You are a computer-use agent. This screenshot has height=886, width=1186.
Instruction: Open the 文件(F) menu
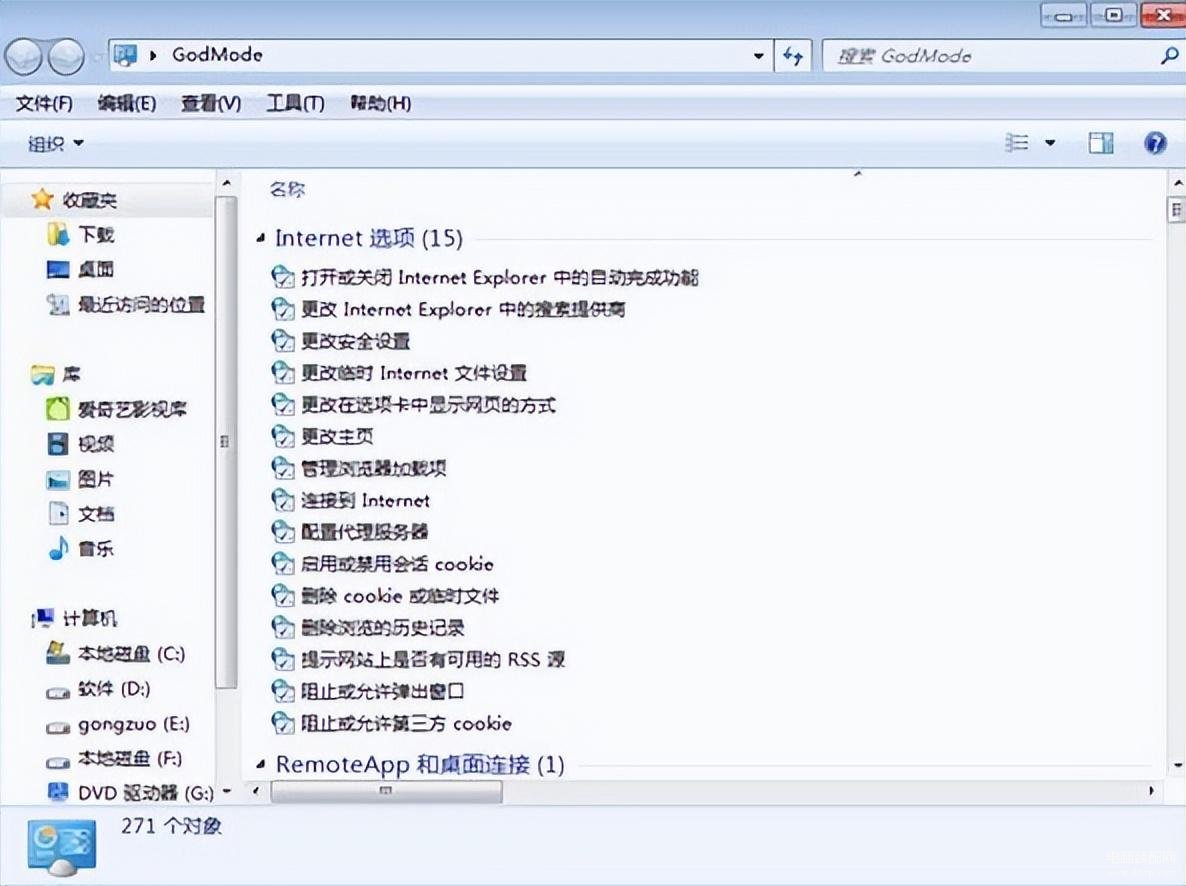pos(45,103)
